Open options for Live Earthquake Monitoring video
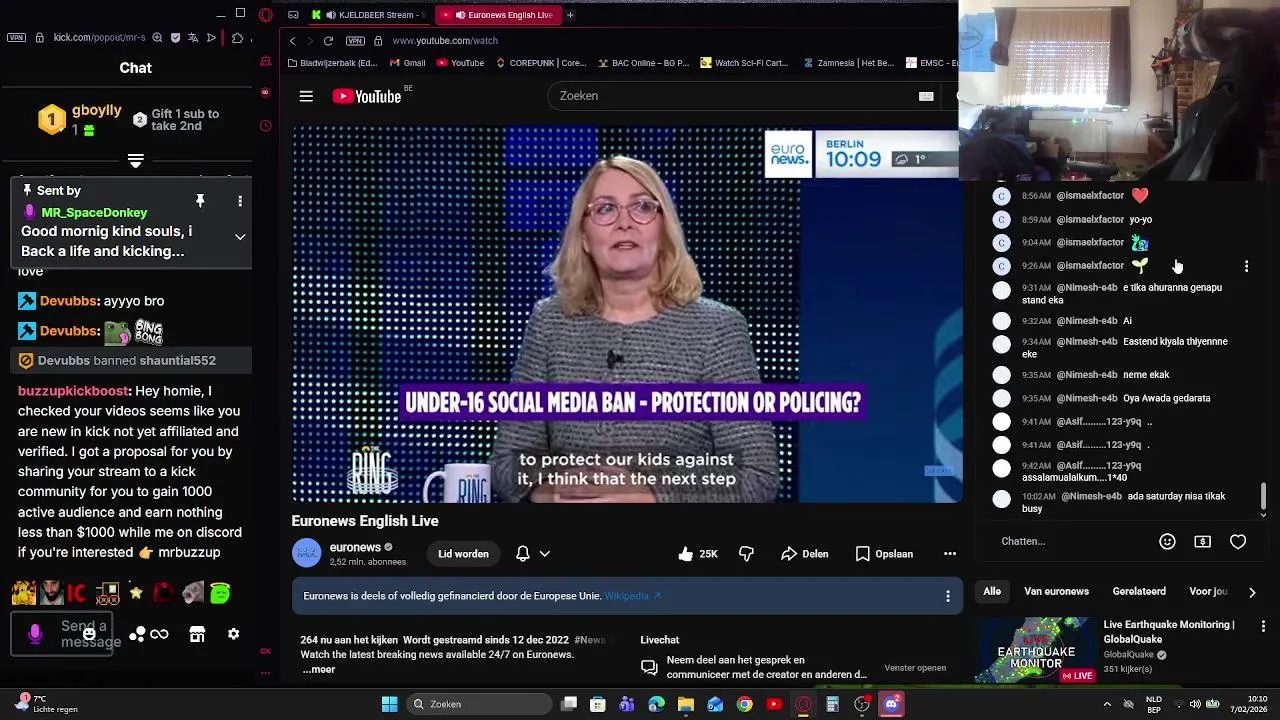Viewport: 1280px width, 720px height. [1263, 626]
